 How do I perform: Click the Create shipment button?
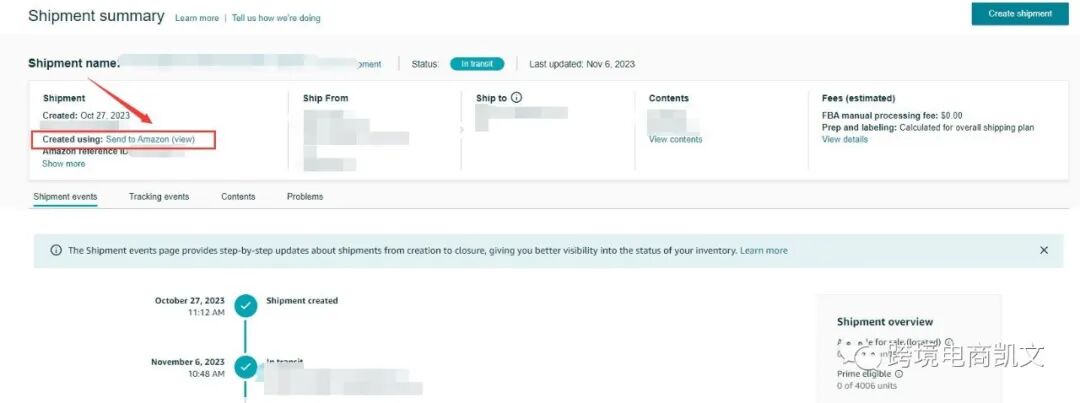click(x=1020, y=14)
